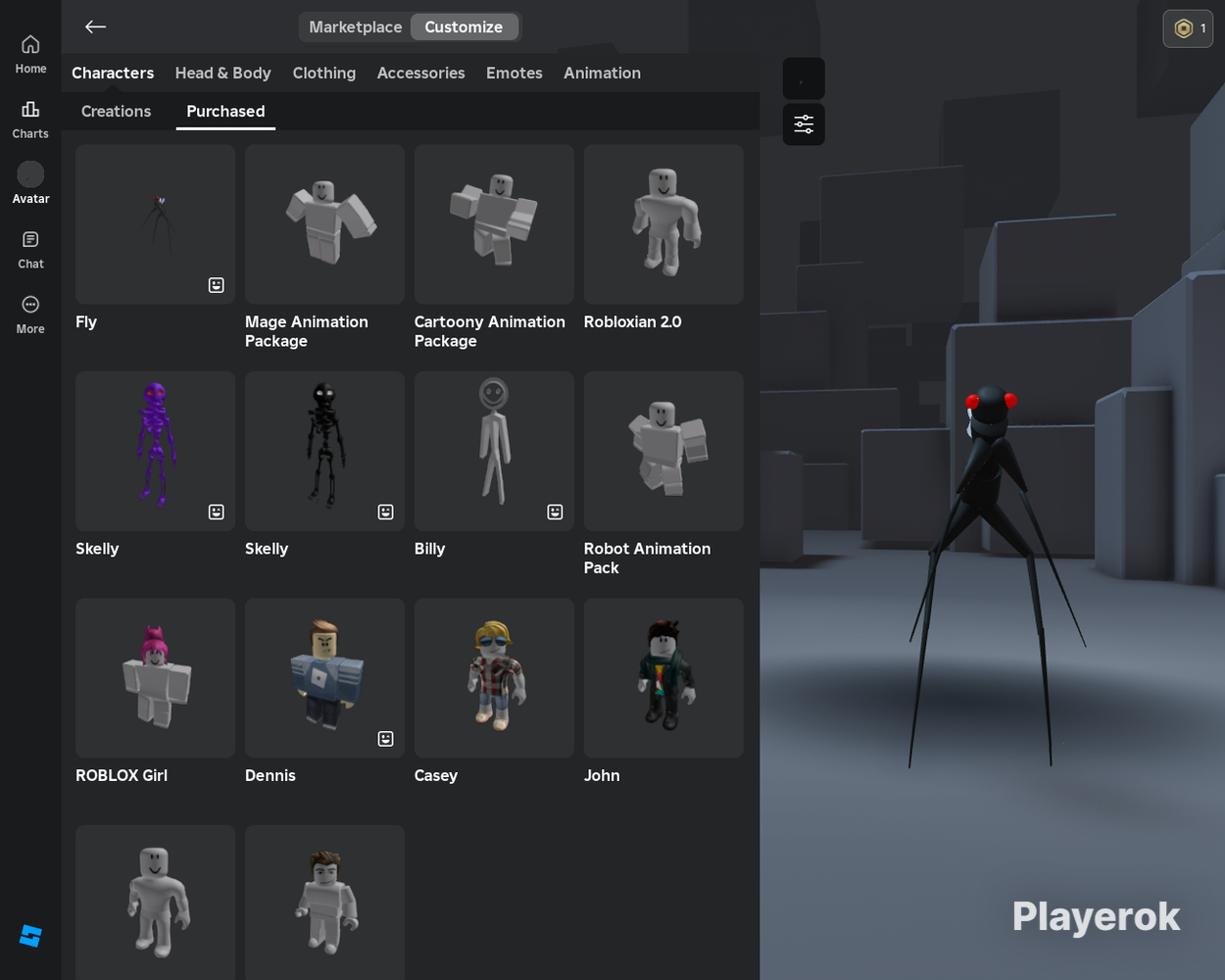Open the Animation tab

tap(602, 73)
